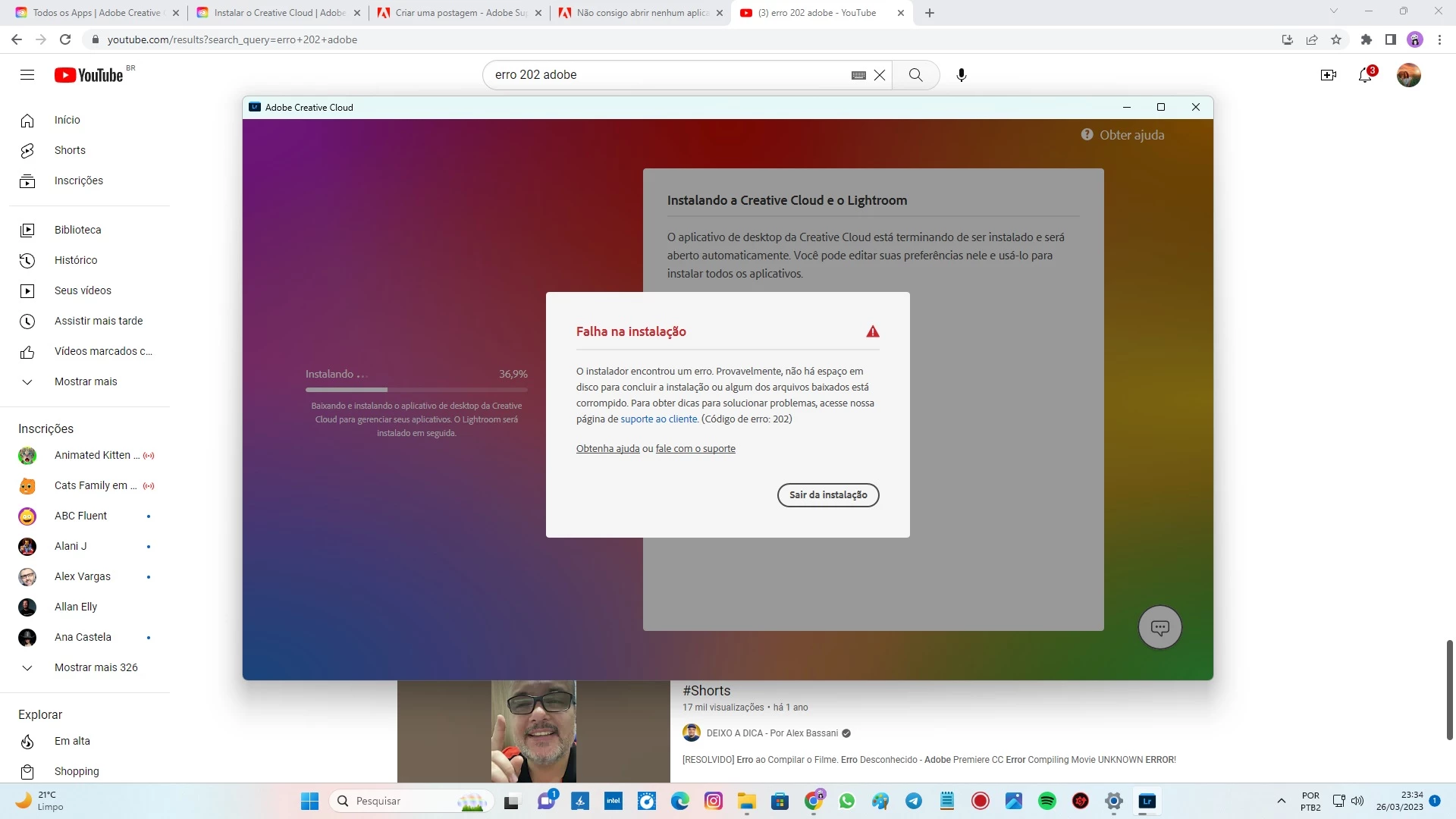Open the suporte ao cliente link
The image size is (1456, 819).
click(x=658, y=419)
